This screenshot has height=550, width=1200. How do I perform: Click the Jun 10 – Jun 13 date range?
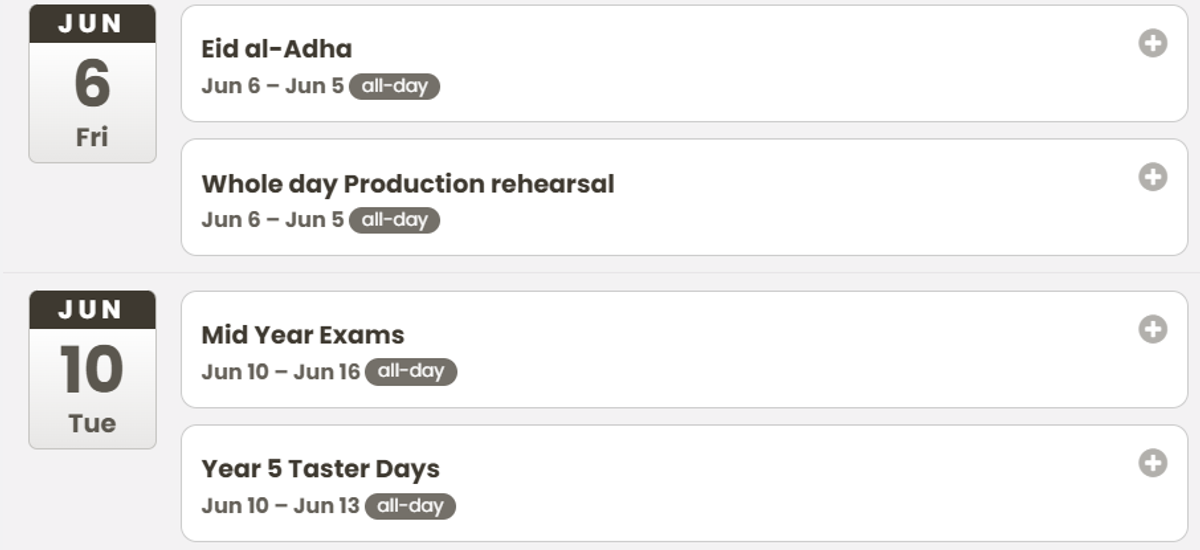tap(281, 506)
